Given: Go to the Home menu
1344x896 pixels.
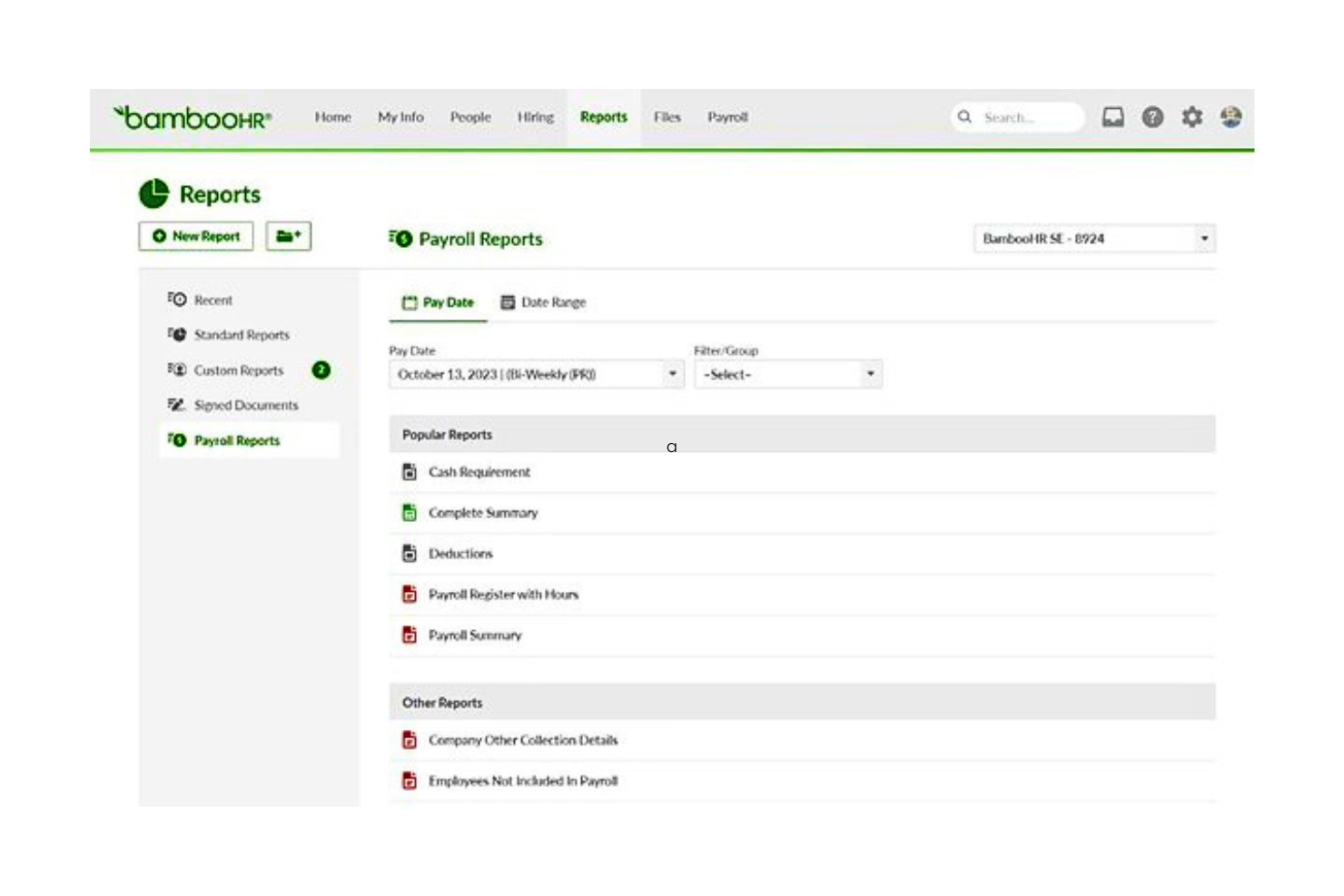Looking at the screenshot, I should pos(332,117).
